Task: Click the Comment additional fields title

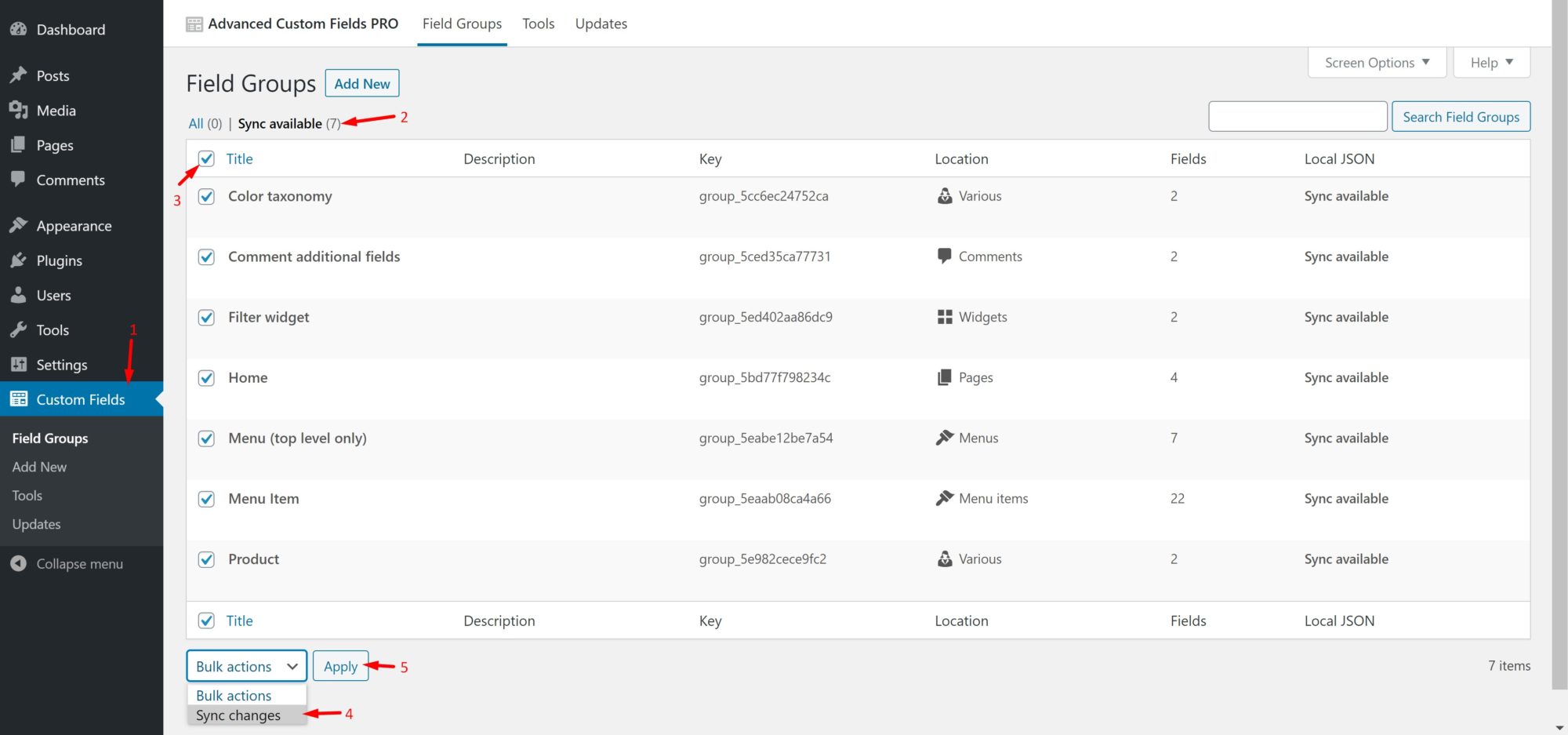Action: [x=314, y=257]
